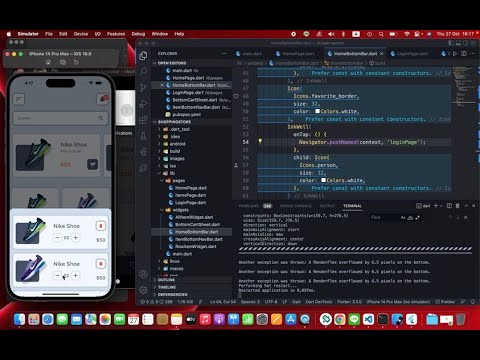This screenshot has width=480, height=360.
Task: Switch to LoginPage.dart editor tab
Action: pyautogui.click(x=412, y=53)
